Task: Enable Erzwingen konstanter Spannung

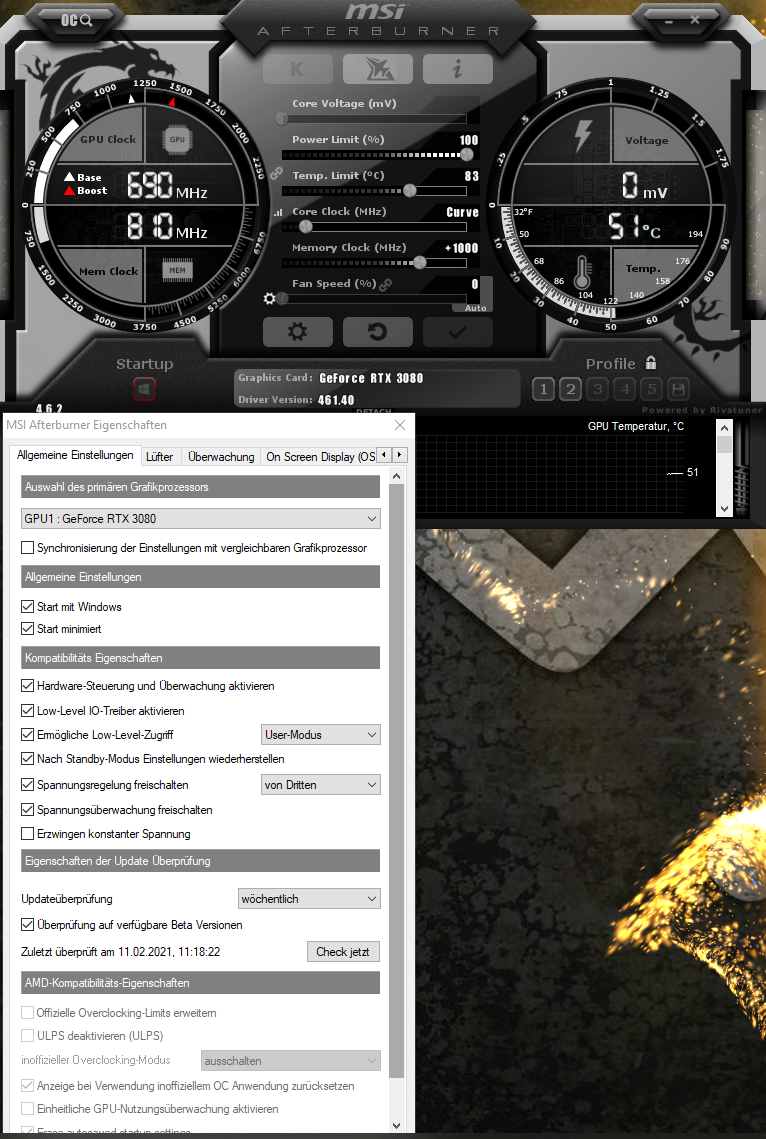Action: pyautogui.click(x=28, y=834)
